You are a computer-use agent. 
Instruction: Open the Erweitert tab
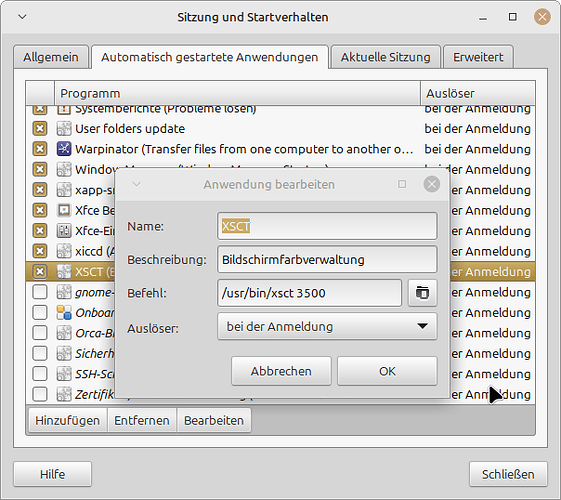[478, 57]
